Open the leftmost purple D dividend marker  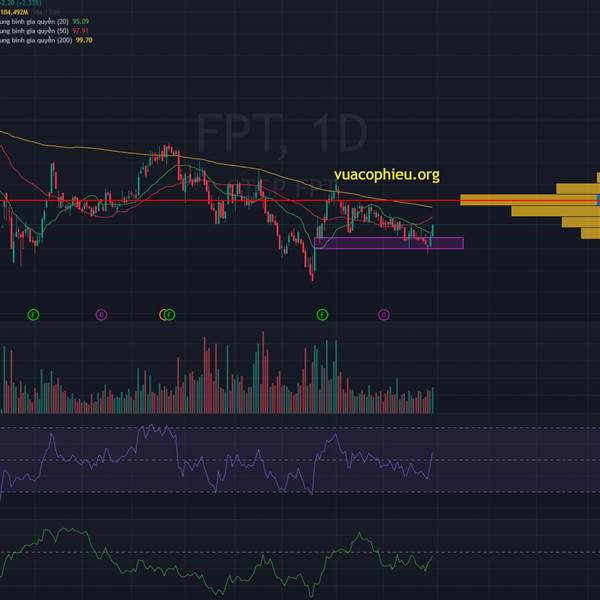tap(101, 315)
